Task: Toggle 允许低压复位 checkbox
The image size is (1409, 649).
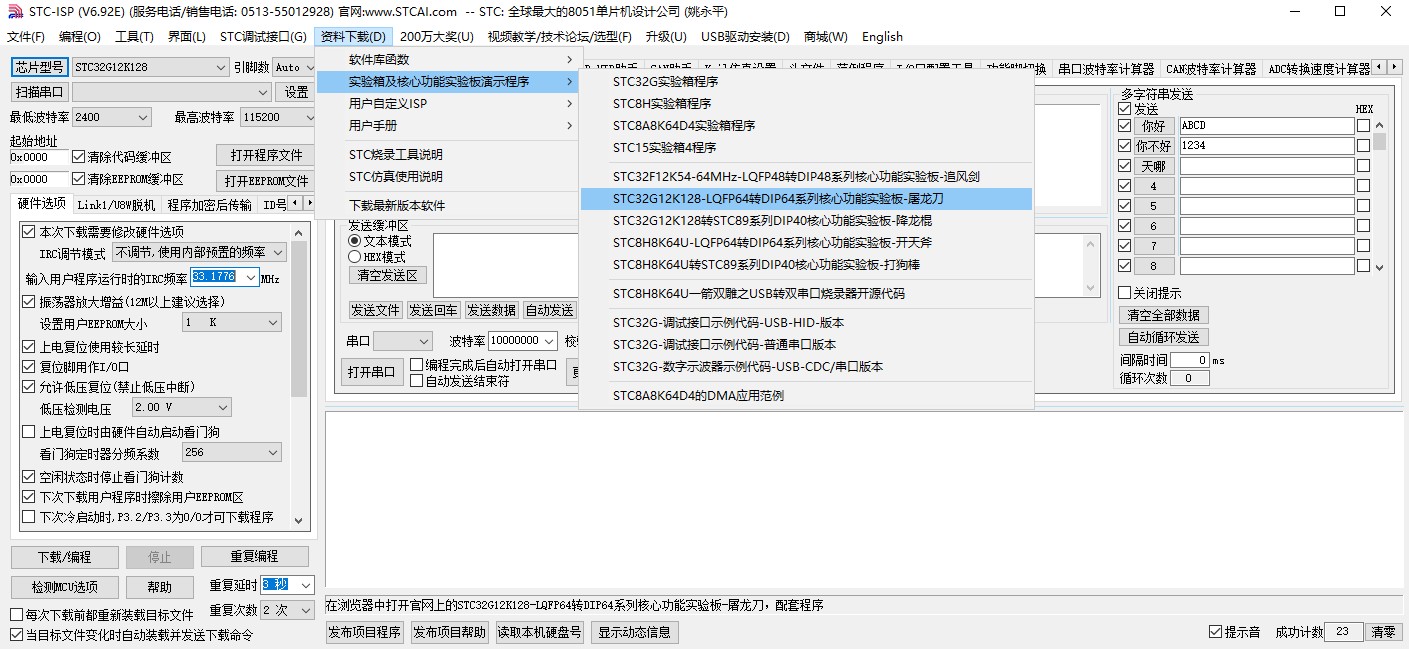Action: coord(28,387)
